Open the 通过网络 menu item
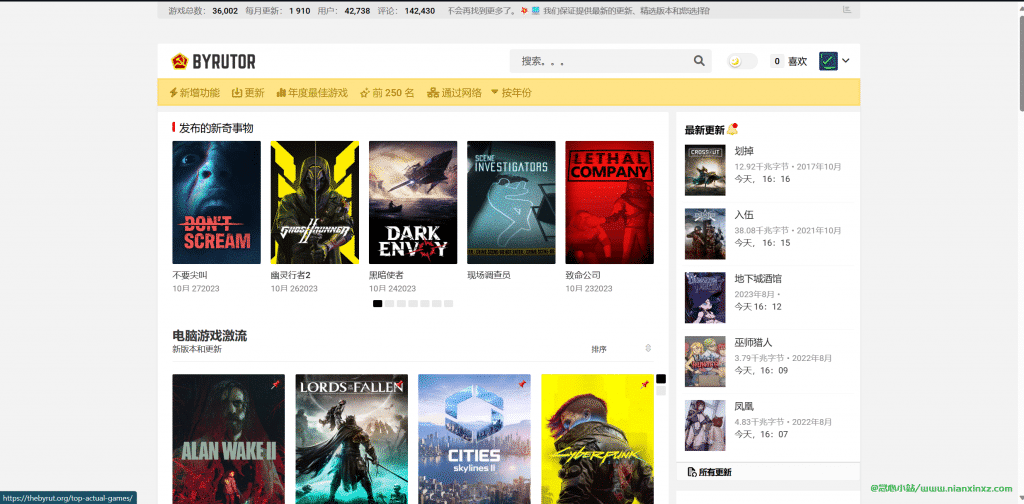 click(455, 93)
